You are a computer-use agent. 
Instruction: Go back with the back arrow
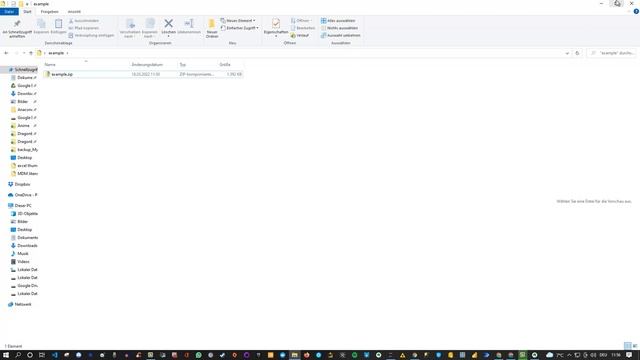[6, 53]
